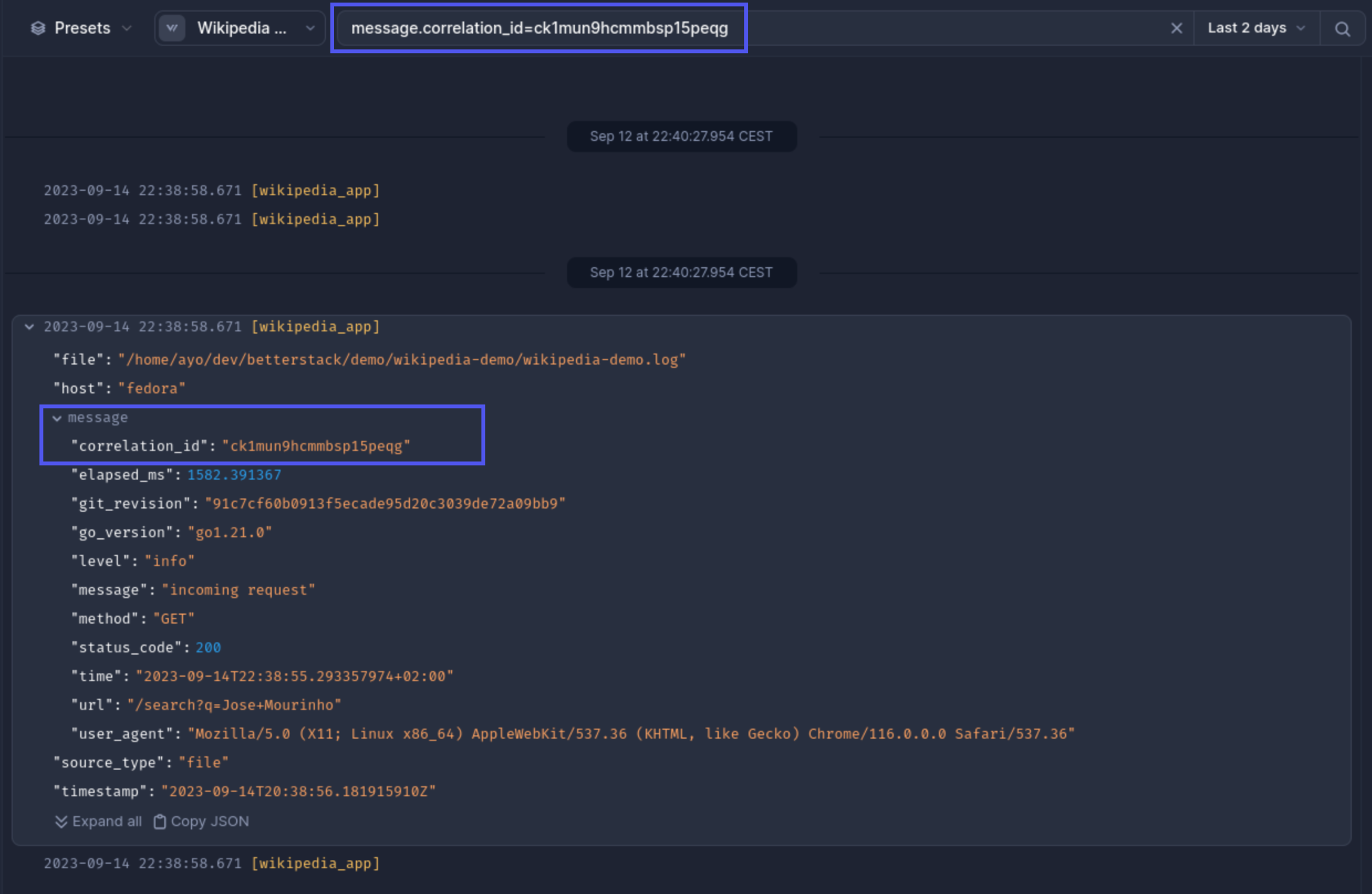Click the Wikipedia source logo icon

pyautogui.click(x=172, y=28)
